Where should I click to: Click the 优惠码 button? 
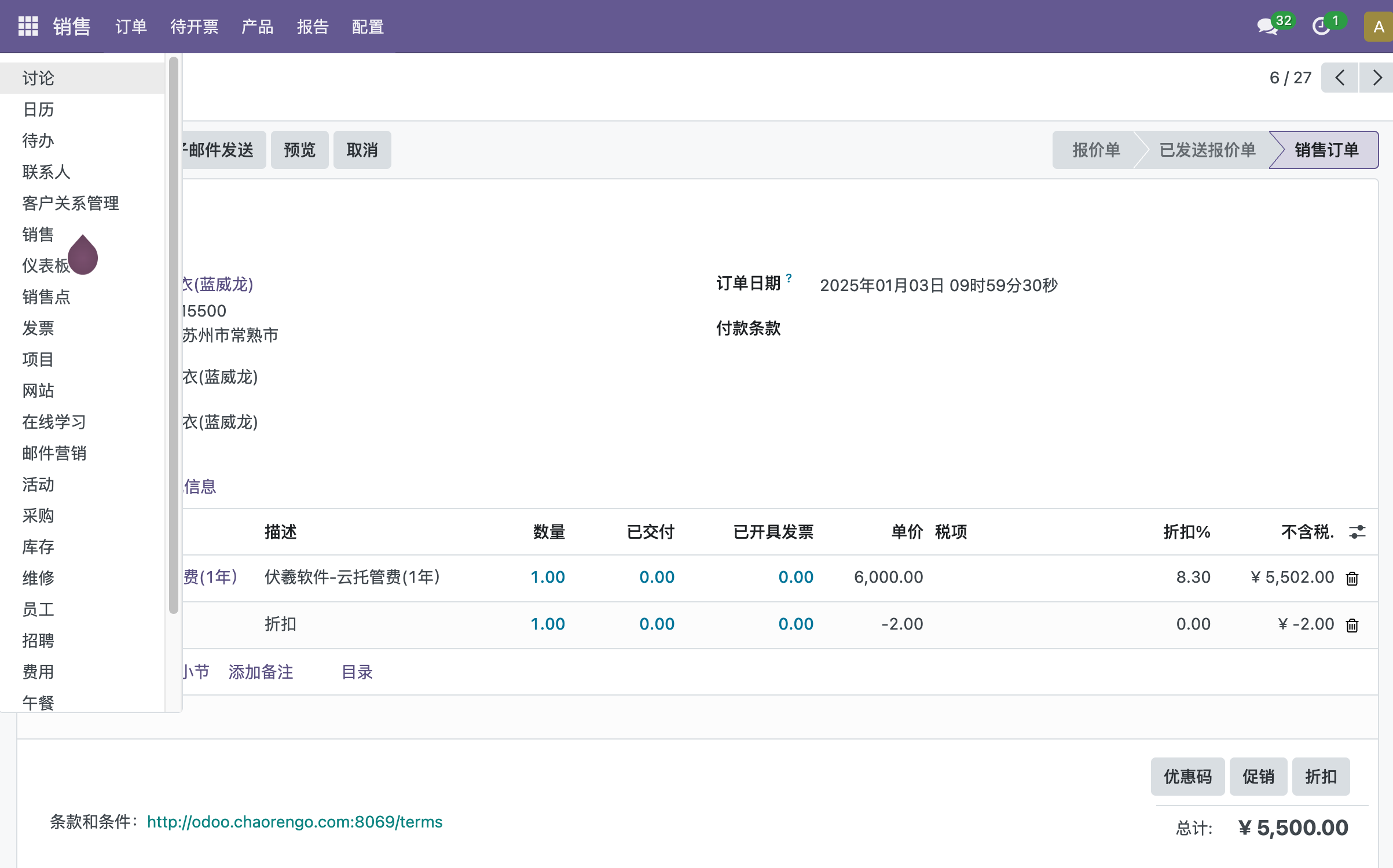point(1187,777)
